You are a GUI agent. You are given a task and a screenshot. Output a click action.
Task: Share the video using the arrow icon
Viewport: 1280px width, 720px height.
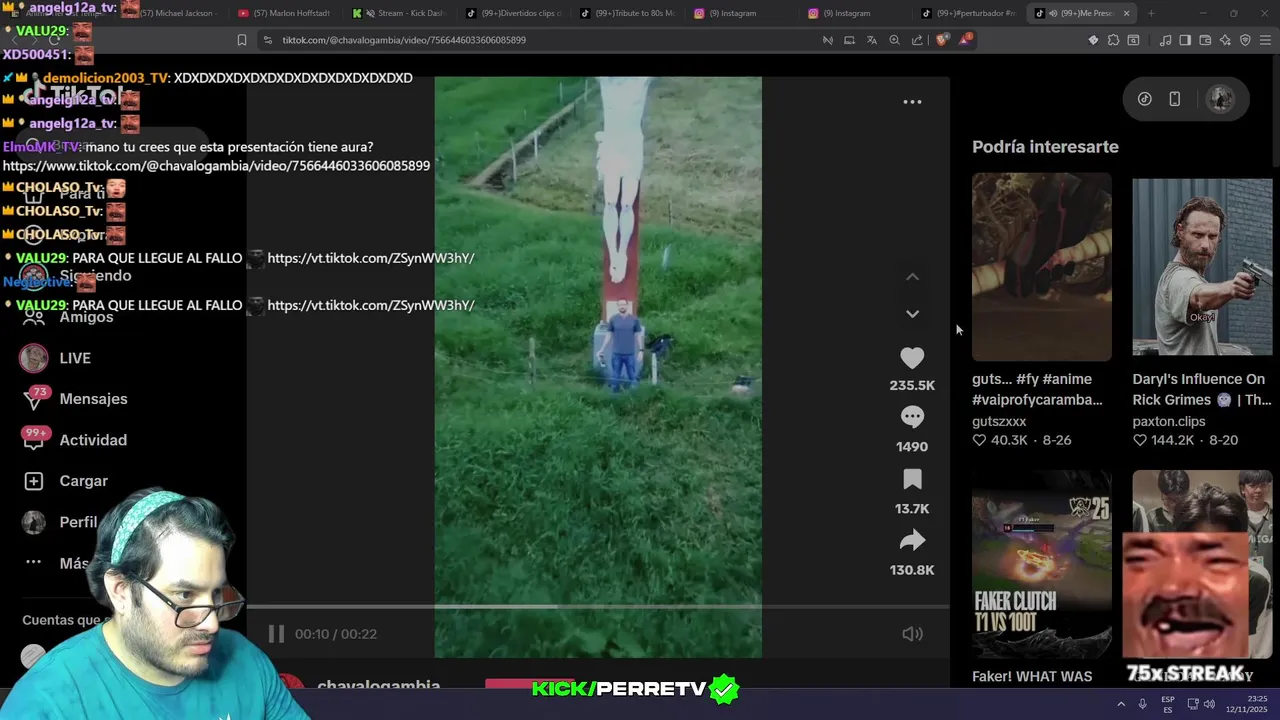pos(912,541)
